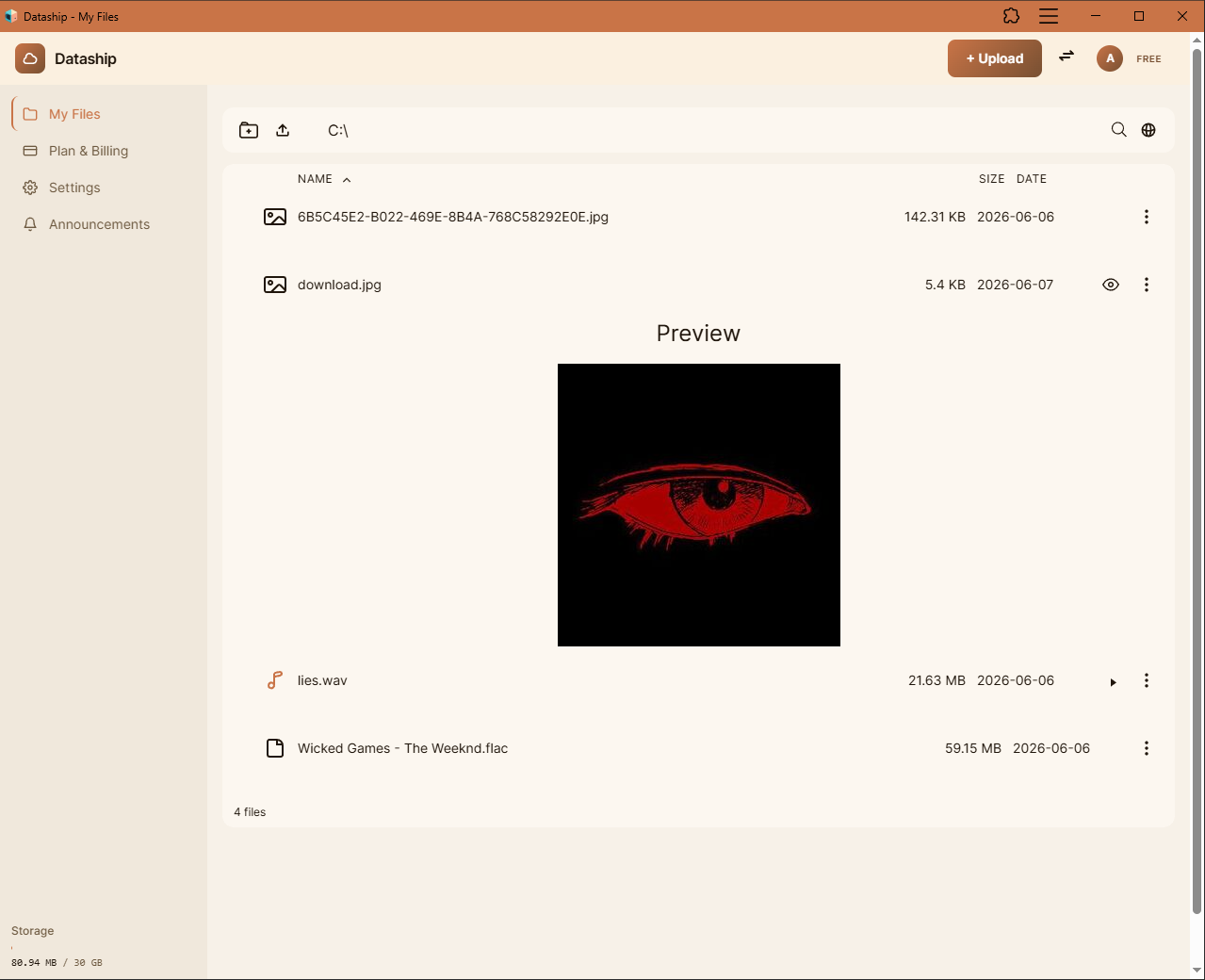Close the Dataship window
Image resolution: width=1205 pixels, height=980 pixels.
pos(1182,16)
